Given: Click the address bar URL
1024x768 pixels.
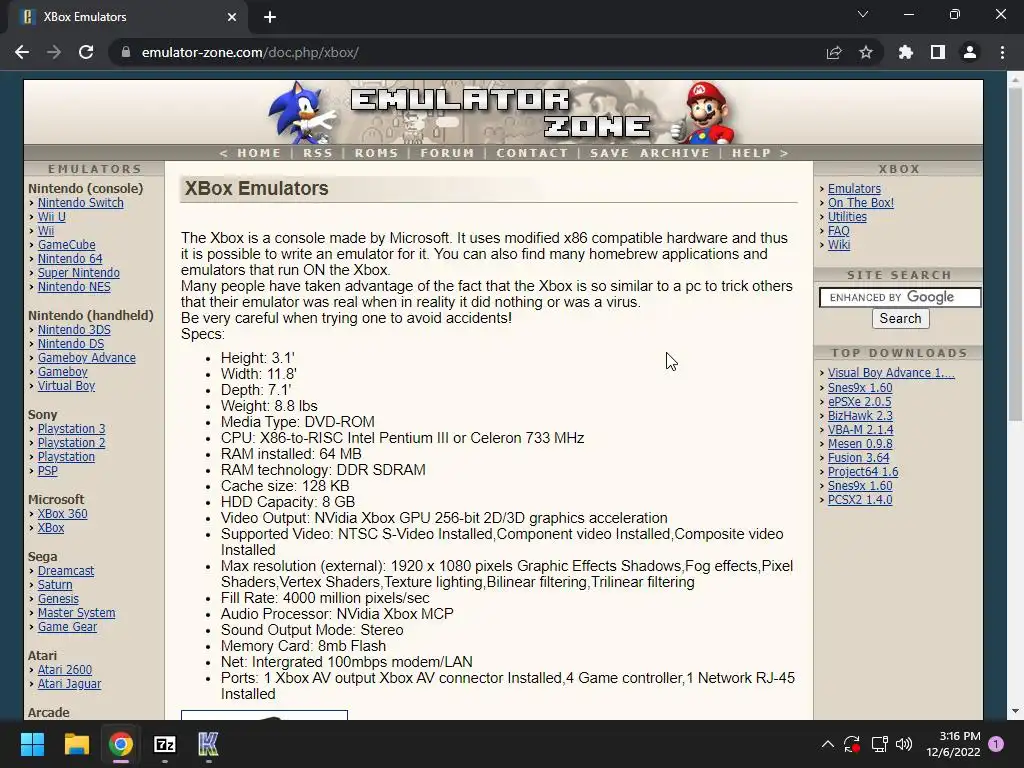Looking at the screenshot, I should click(x=250, y=52).
